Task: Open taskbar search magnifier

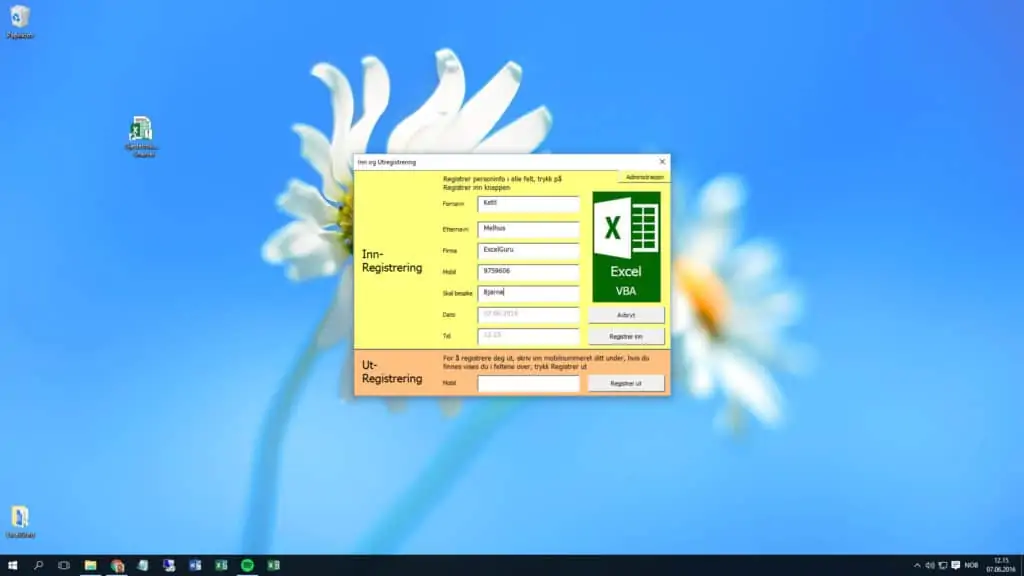Action: (38, 565)
